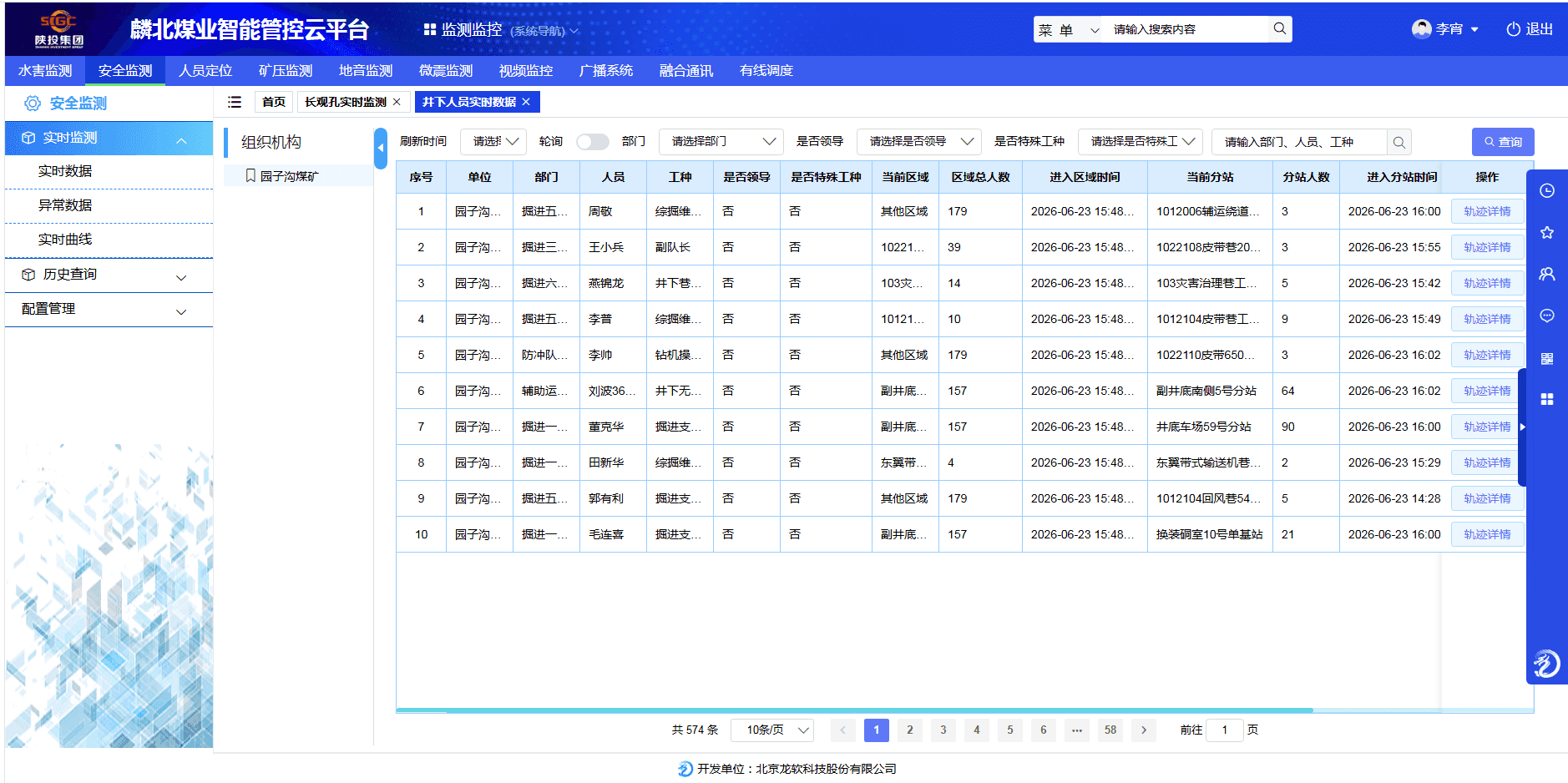Click the top 请输入搜索内容 field
The height and width of the screenshot is (783, 1568).
[1186, 29]
